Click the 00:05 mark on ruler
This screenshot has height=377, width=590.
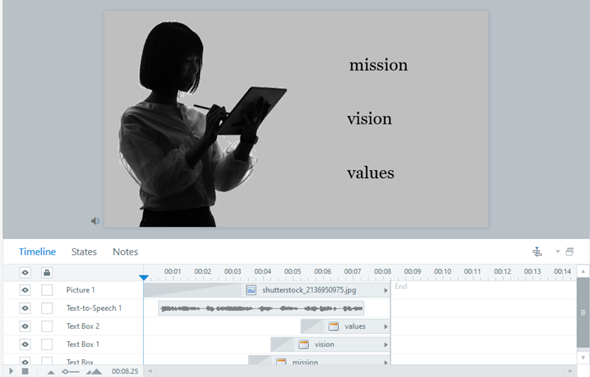coord(293,272)
